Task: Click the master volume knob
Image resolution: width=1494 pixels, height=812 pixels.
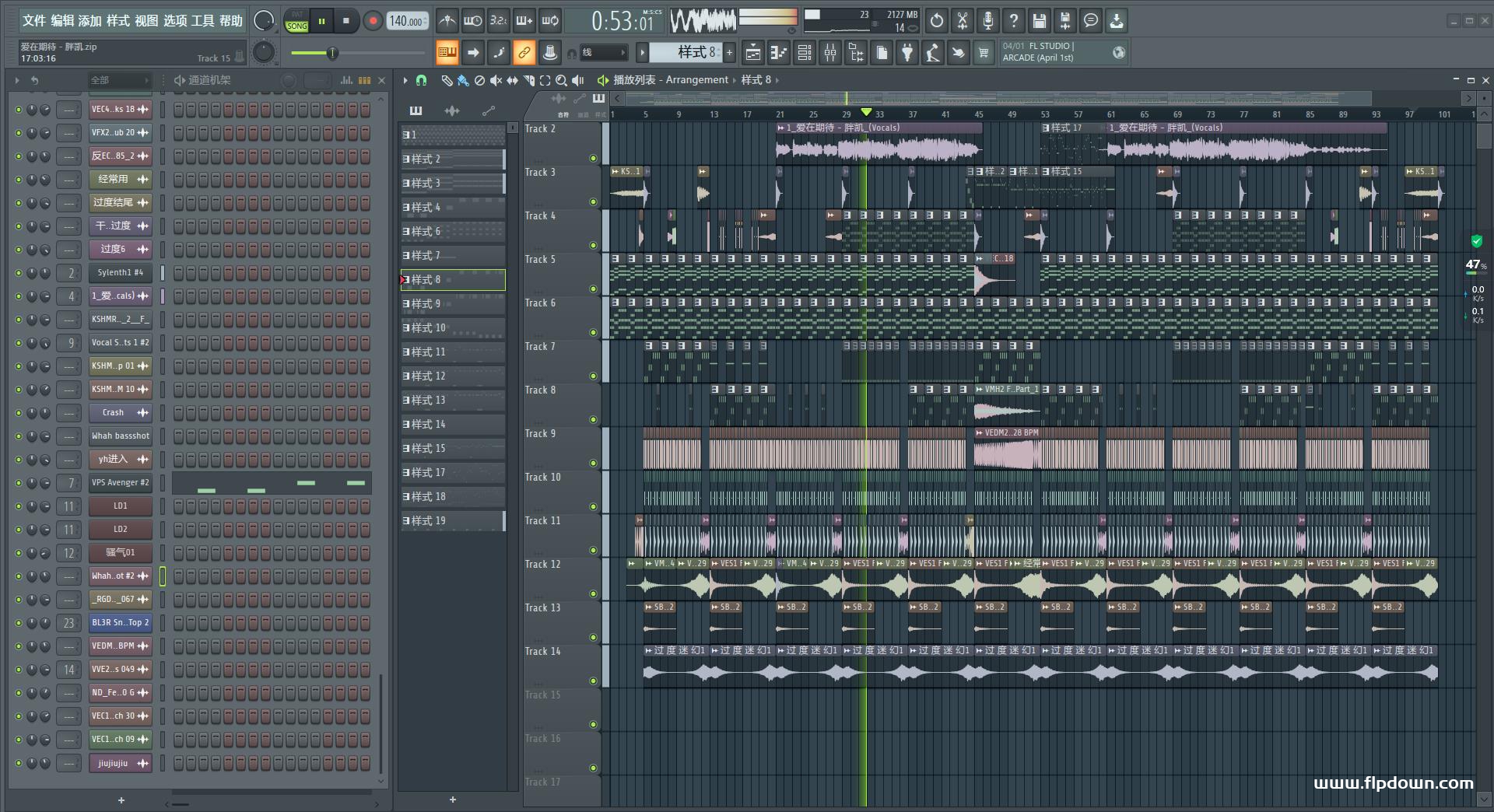Action: pos(264,21)
